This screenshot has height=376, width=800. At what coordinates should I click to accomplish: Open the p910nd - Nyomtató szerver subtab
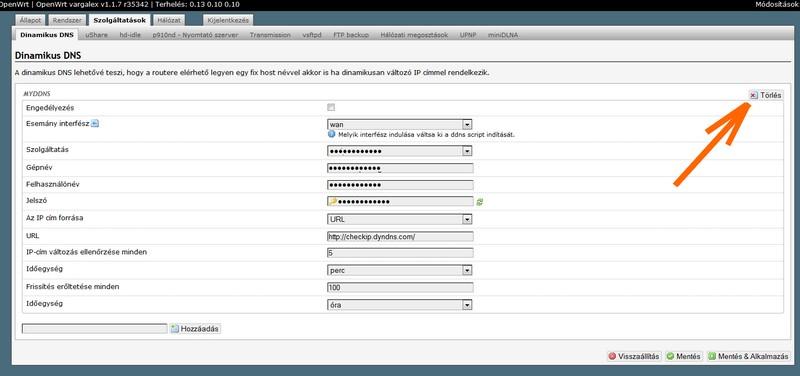point(195,35)
